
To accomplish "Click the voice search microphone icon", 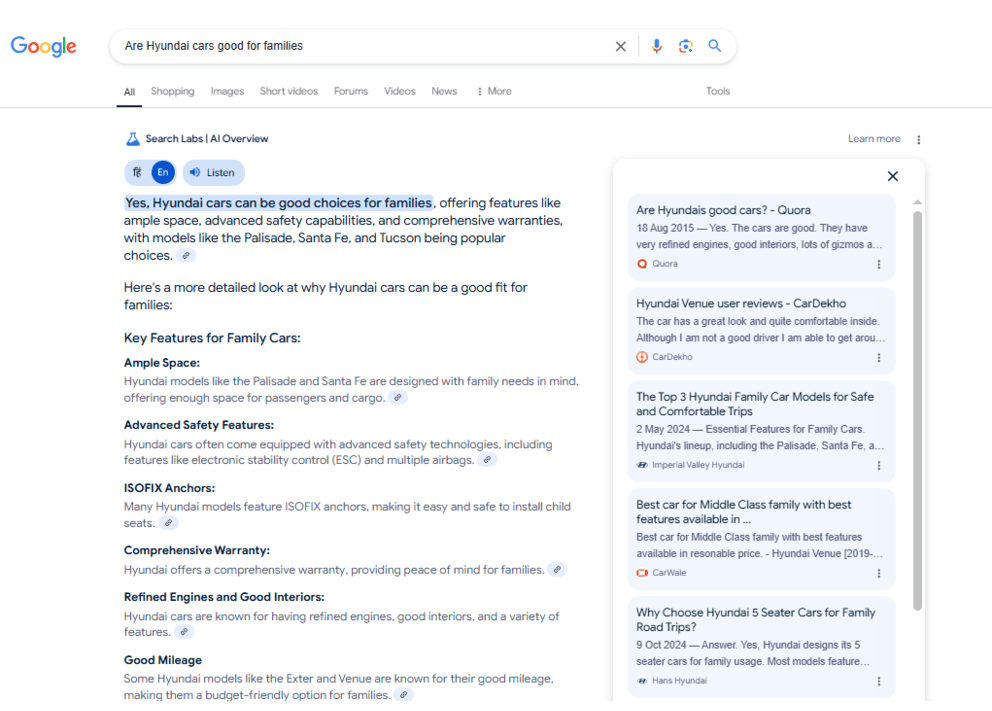I will (x=656, y=46).
